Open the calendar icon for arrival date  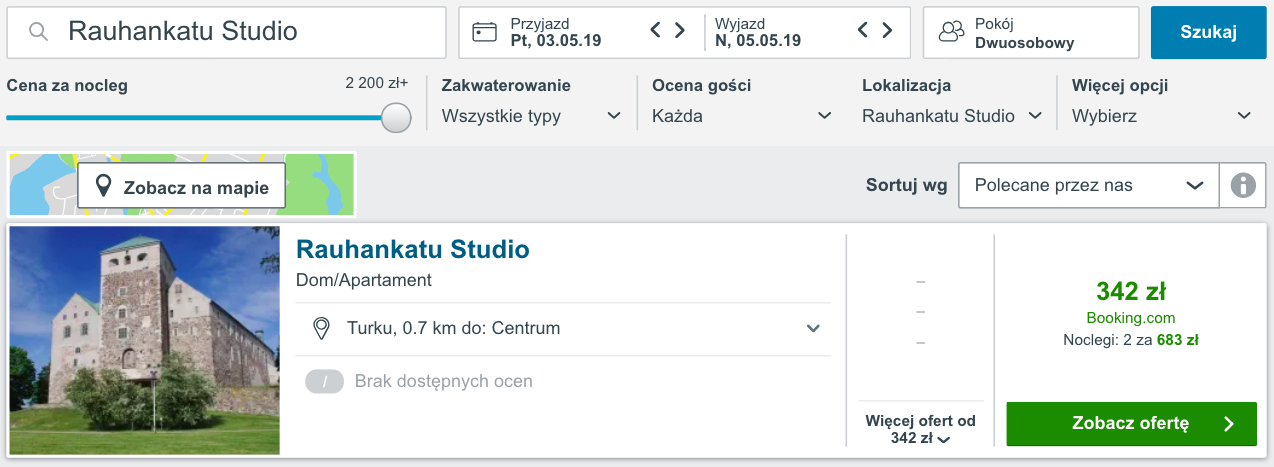click(485, 32)
